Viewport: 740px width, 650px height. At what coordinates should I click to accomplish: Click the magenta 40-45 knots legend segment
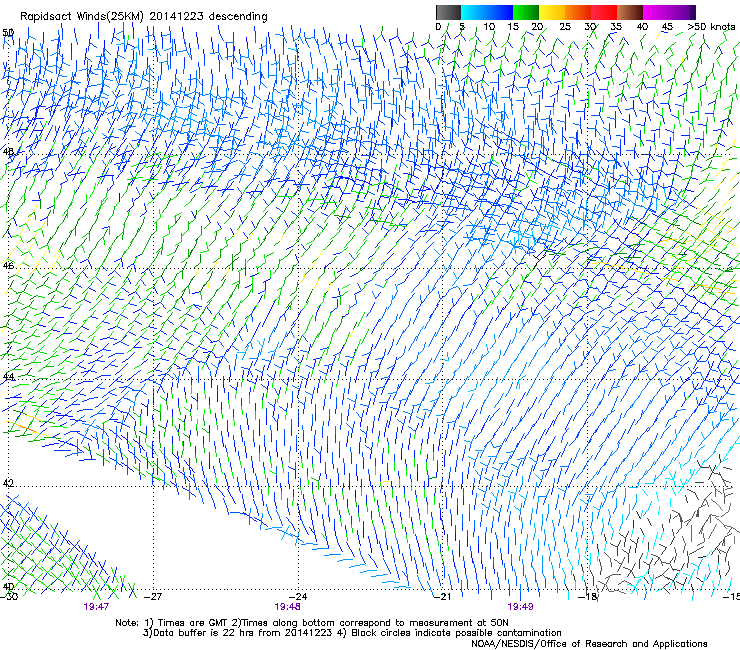click(656, 12)
